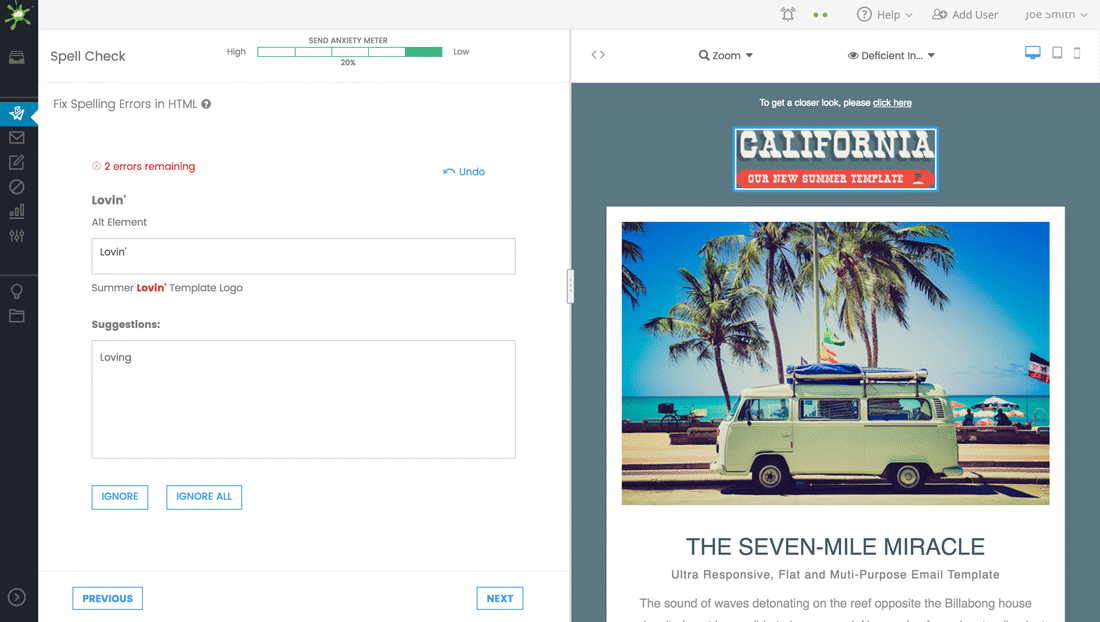Open the bar chart analytics icon
Screen dimensions: 1100x622
coord(17,211)
